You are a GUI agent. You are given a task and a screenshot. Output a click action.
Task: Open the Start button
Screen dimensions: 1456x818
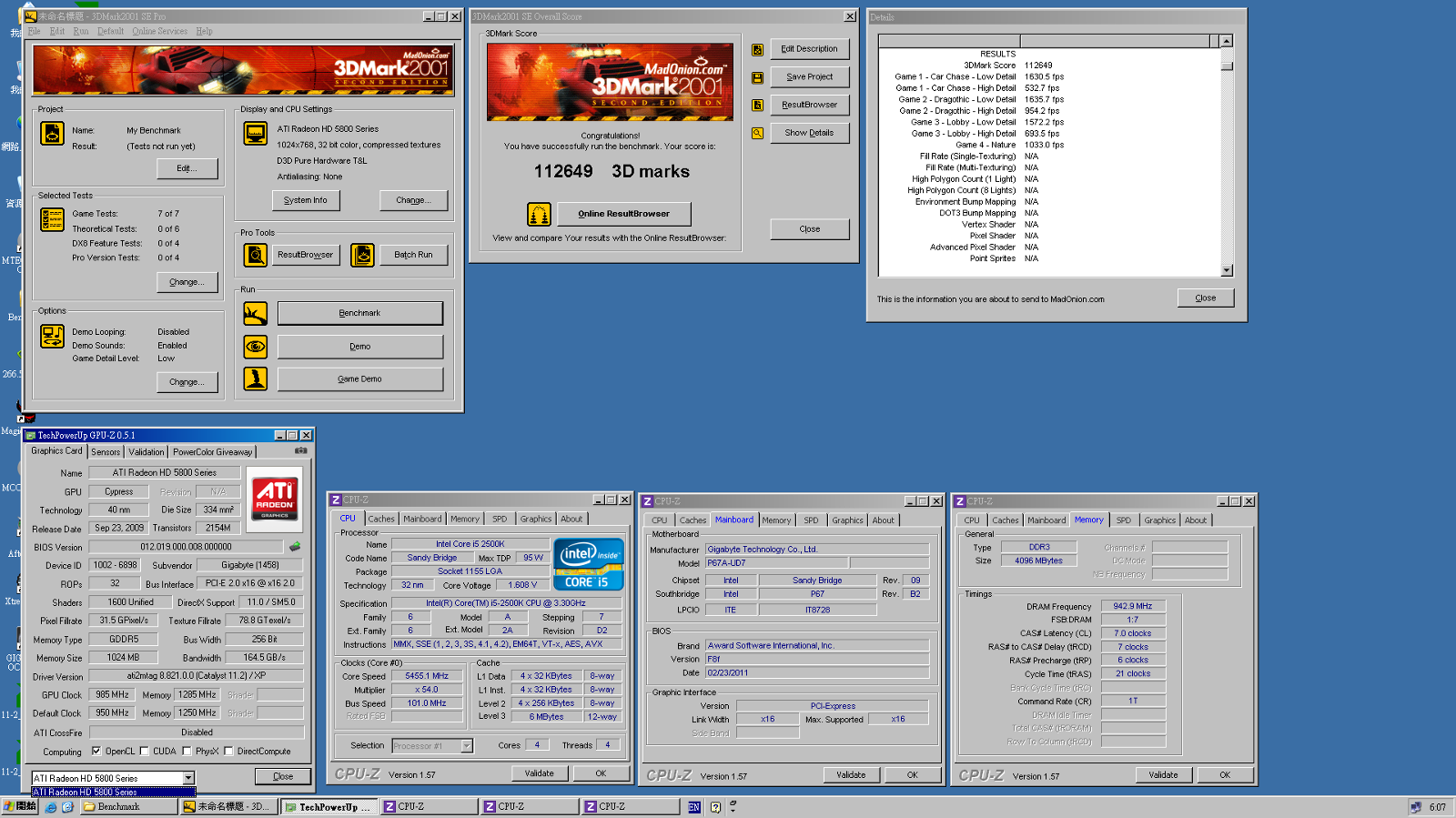[19, 806]
